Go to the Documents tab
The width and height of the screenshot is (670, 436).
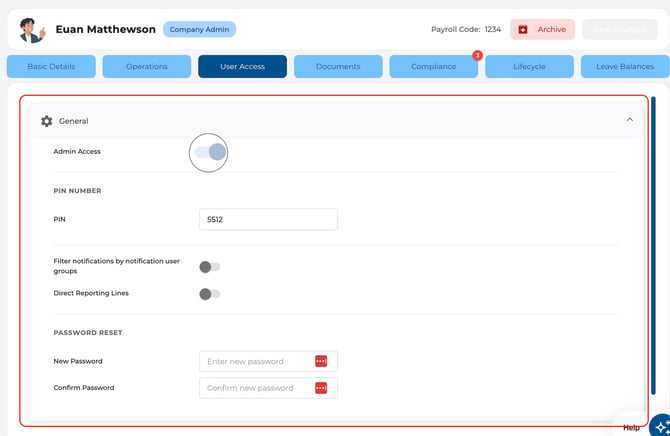click(338, 66)
